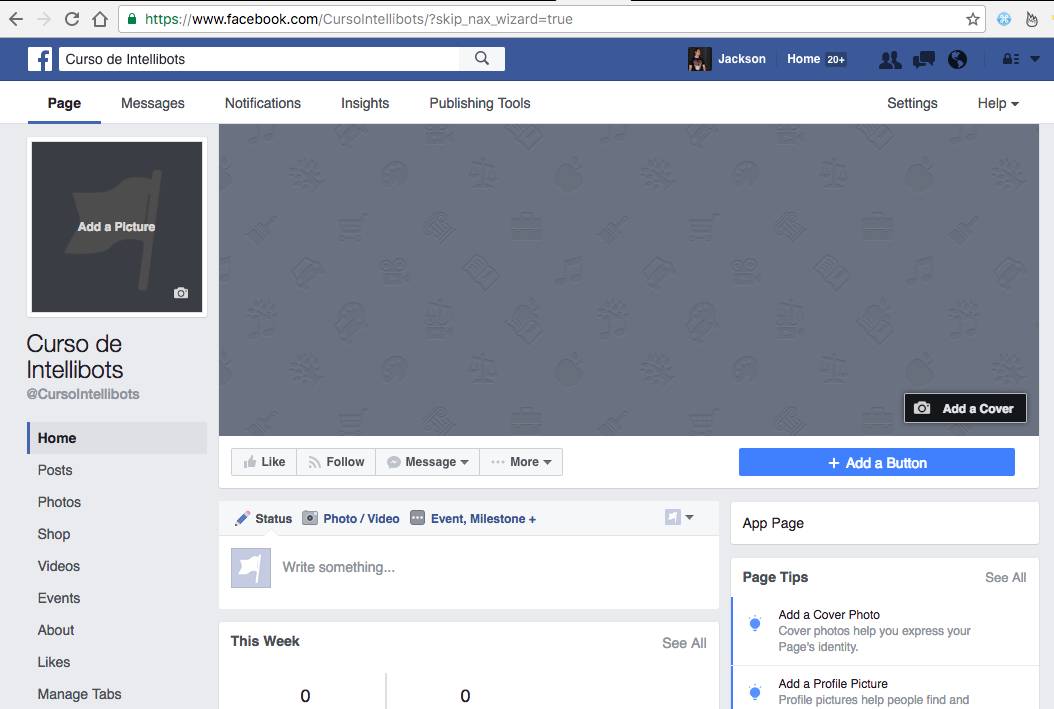
Task: Click the Add a Button button
Action: (876, 461)
